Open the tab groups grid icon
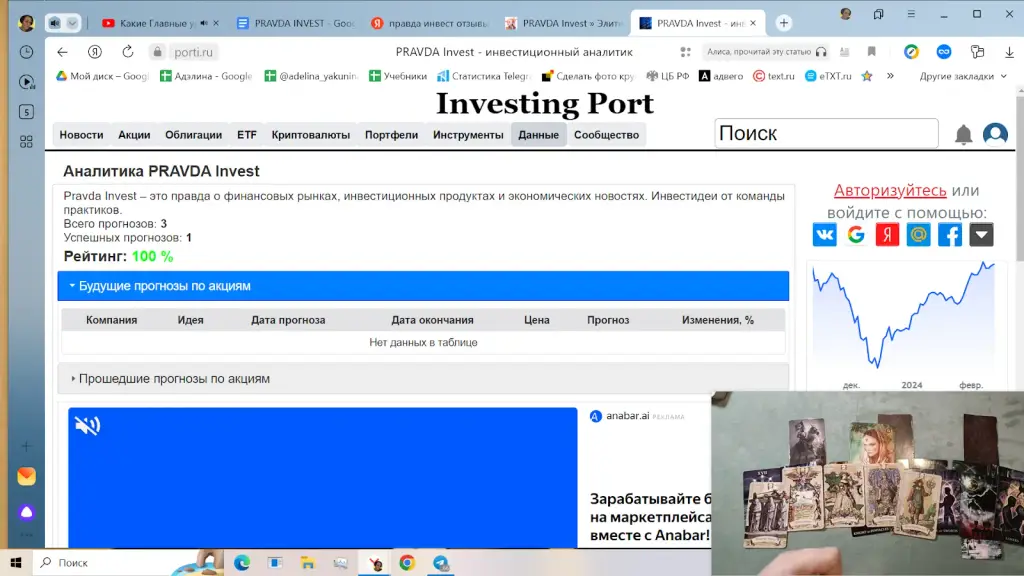 pos(26,142)
